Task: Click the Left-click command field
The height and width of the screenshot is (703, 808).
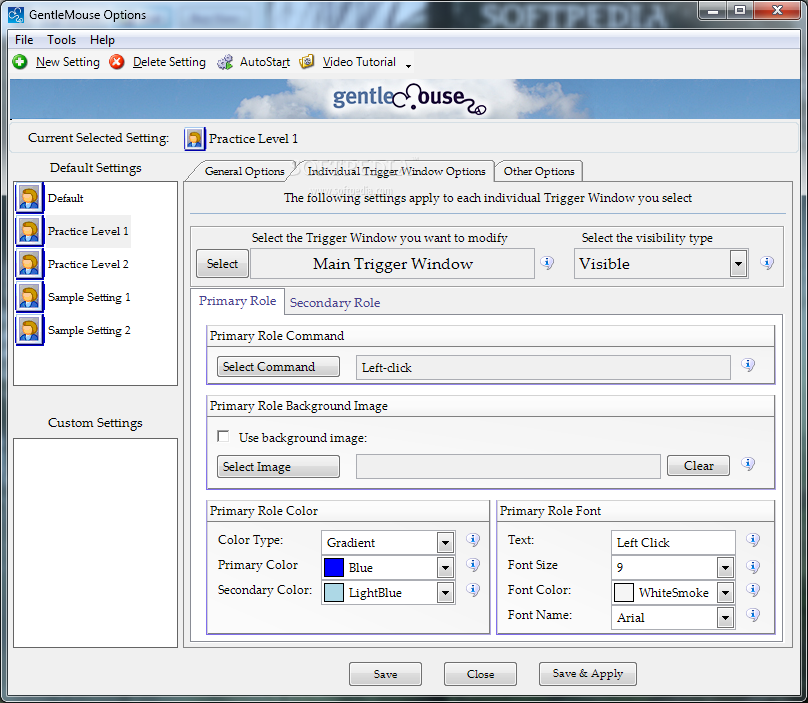Action: coord(543,367)
